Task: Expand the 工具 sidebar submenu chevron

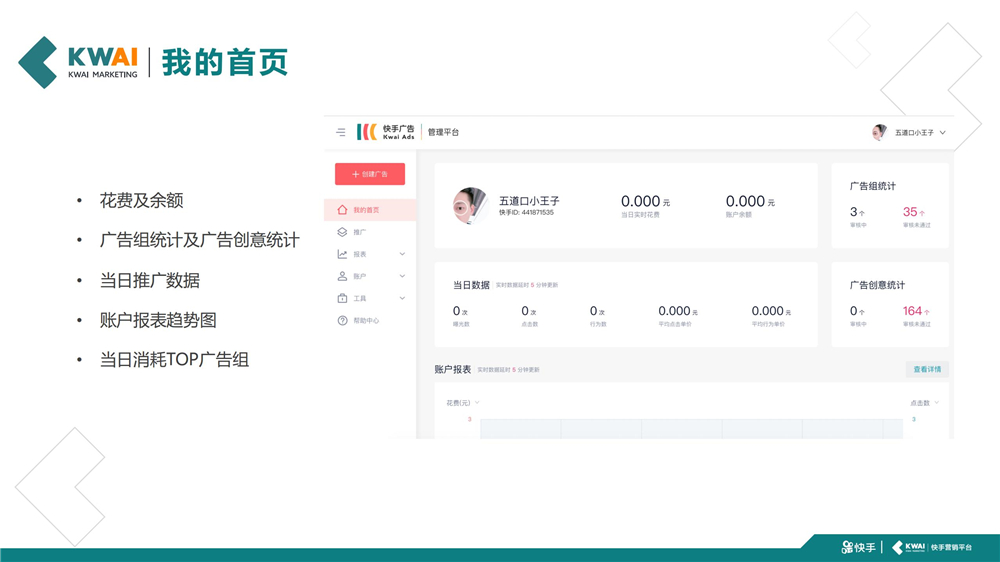Action: (x=402, y=298)
